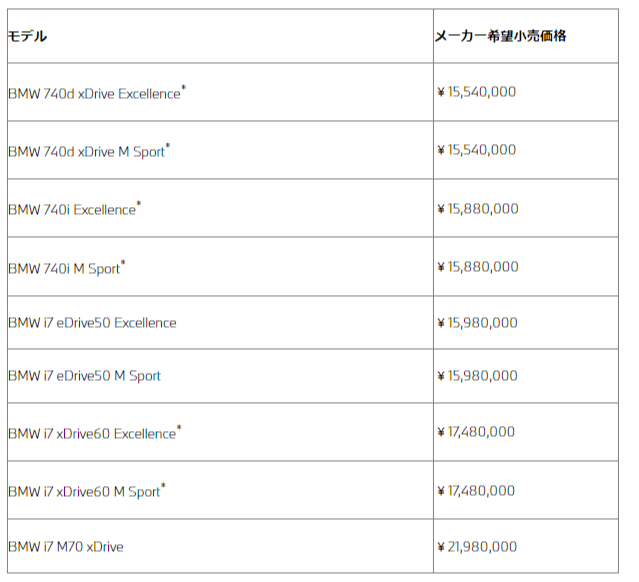The width and height of the screenshot is (639, 582).
Task: Select the BMW 740d xDrive M Sport cell
Action: (89, 151)
